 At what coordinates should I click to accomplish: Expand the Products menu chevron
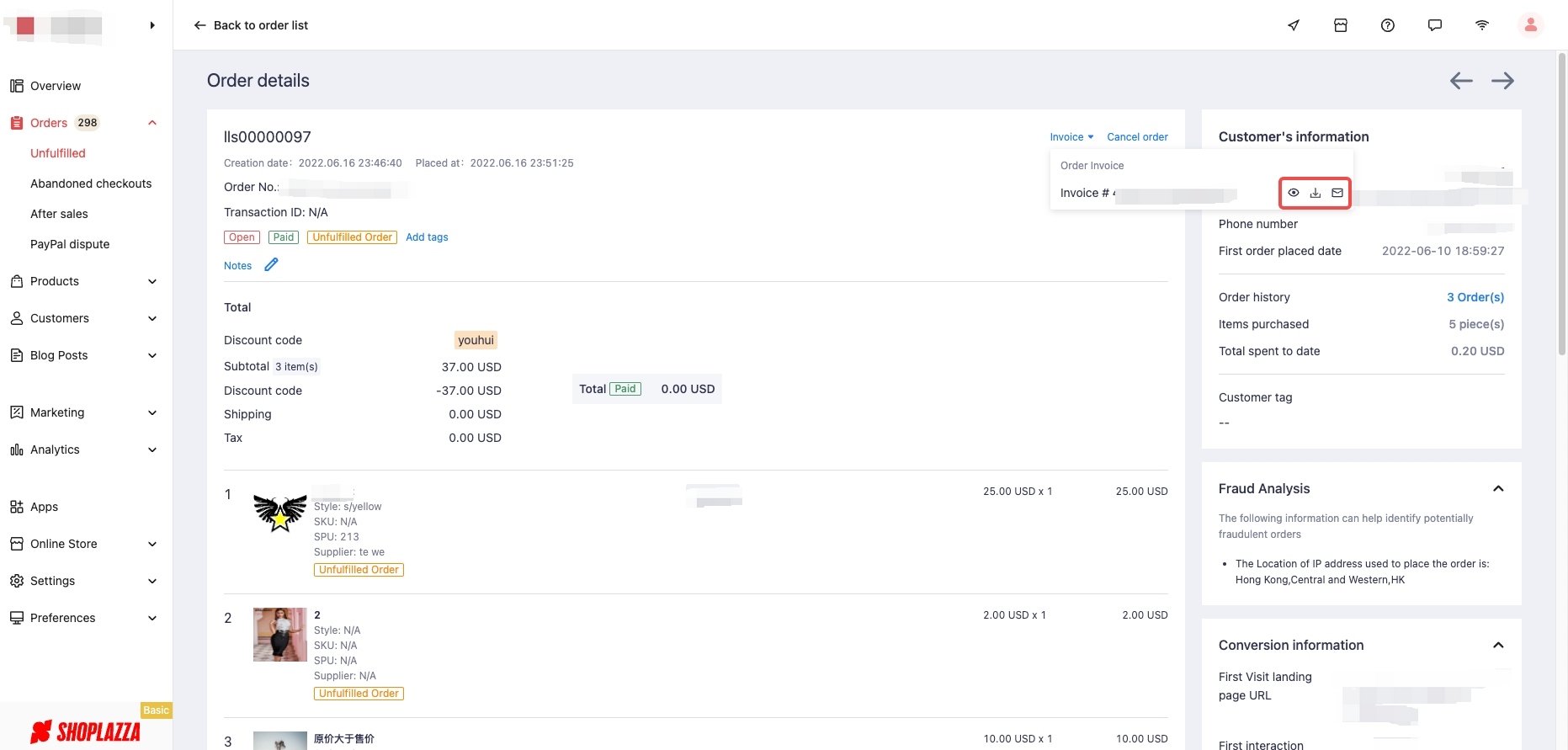point(152,281)
